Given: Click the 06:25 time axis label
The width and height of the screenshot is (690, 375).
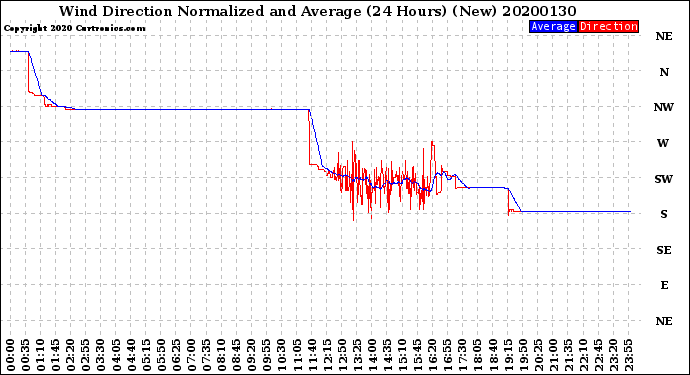Looking at the screenshot, I should 176,355.
